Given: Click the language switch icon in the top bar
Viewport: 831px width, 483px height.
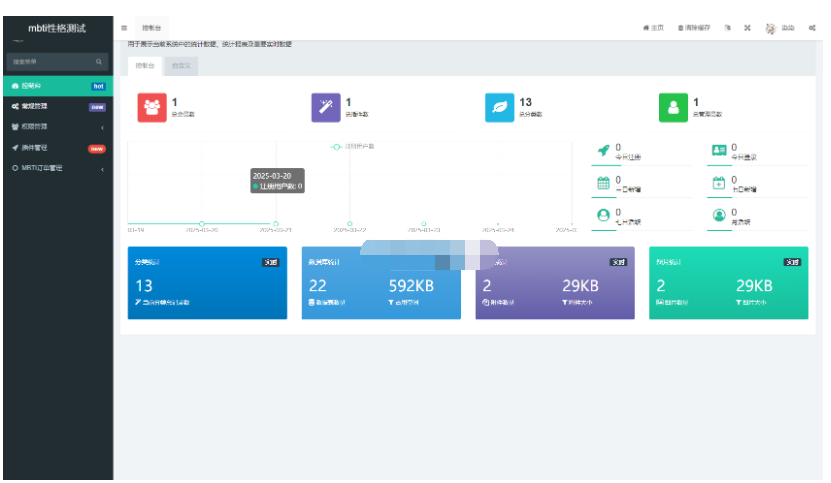Looking at the screenshot, I should click(x=728, y=27).
